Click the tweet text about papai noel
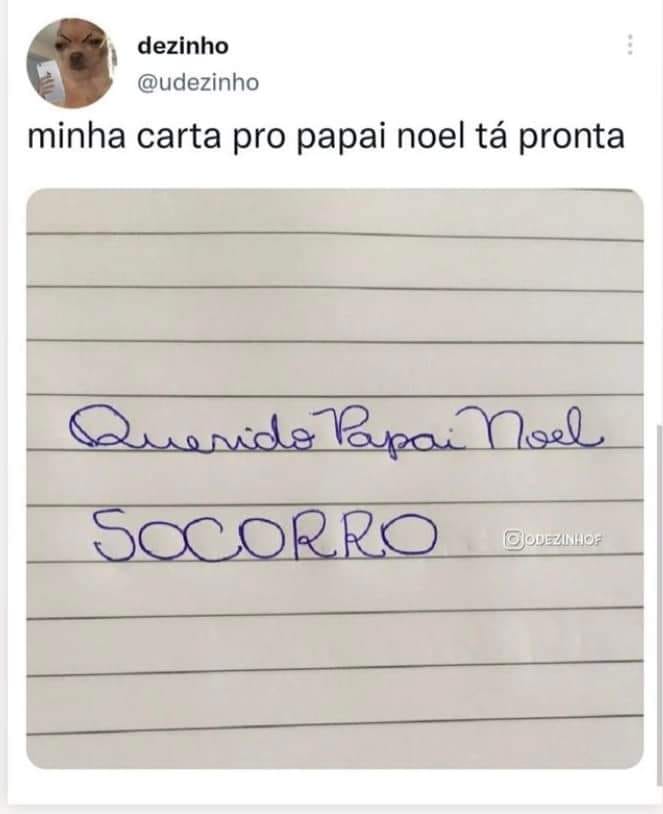The height and width of the screenshot is (814, 663). (x=326, y=138)
